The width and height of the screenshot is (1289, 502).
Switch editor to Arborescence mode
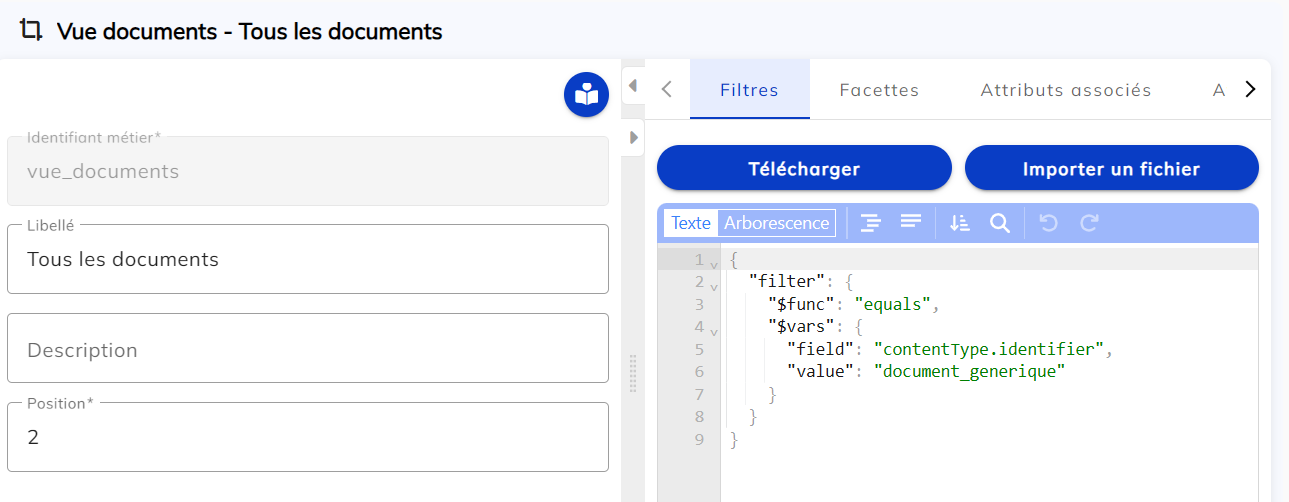[776, 223]
